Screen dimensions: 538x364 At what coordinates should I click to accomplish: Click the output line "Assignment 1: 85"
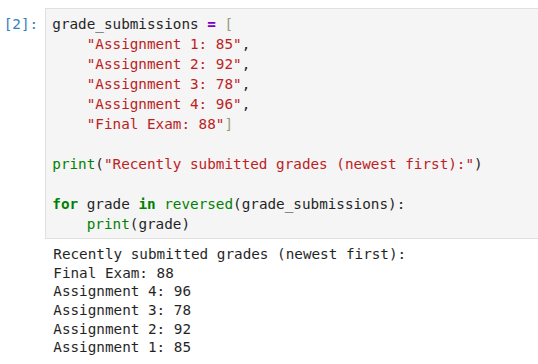[x=122, y=347]
